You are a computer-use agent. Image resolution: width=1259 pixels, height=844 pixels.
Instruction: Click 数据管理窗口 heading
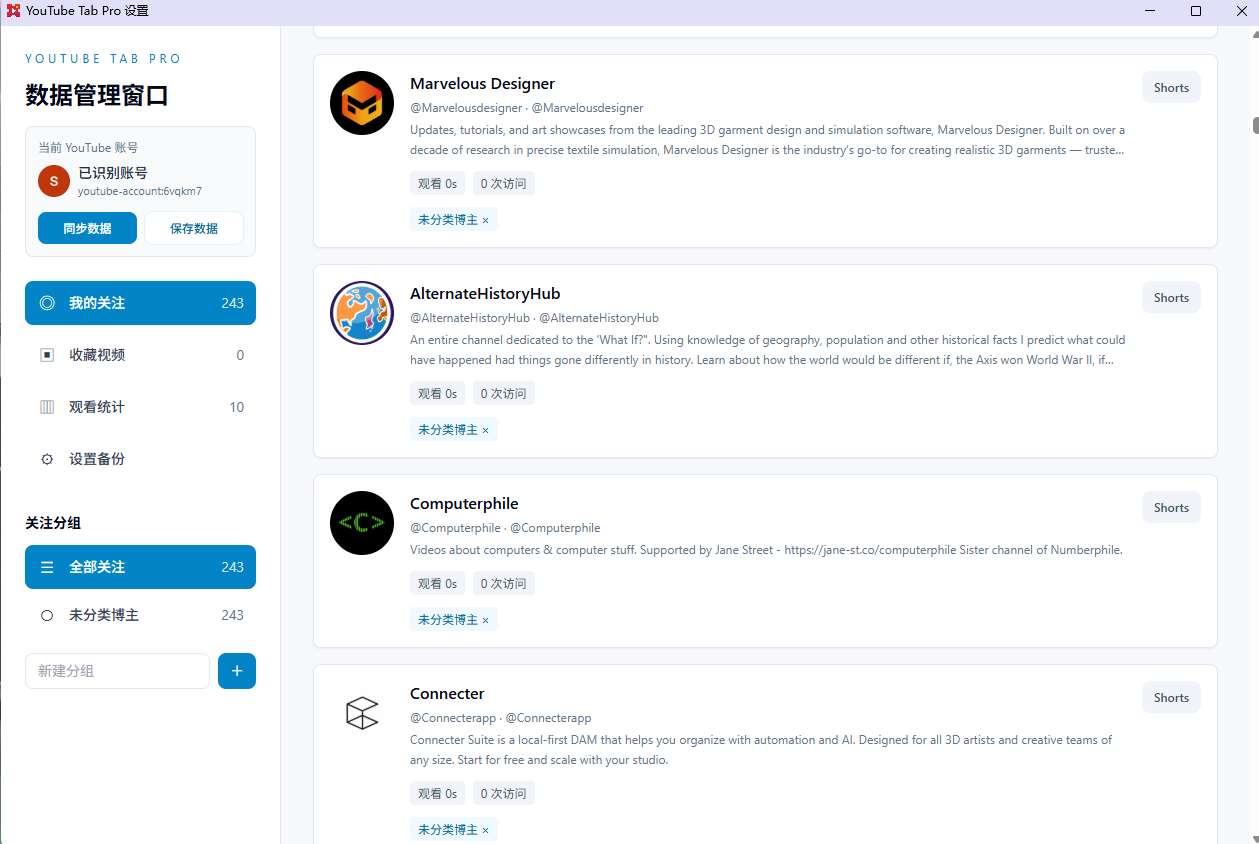[97, 96]
